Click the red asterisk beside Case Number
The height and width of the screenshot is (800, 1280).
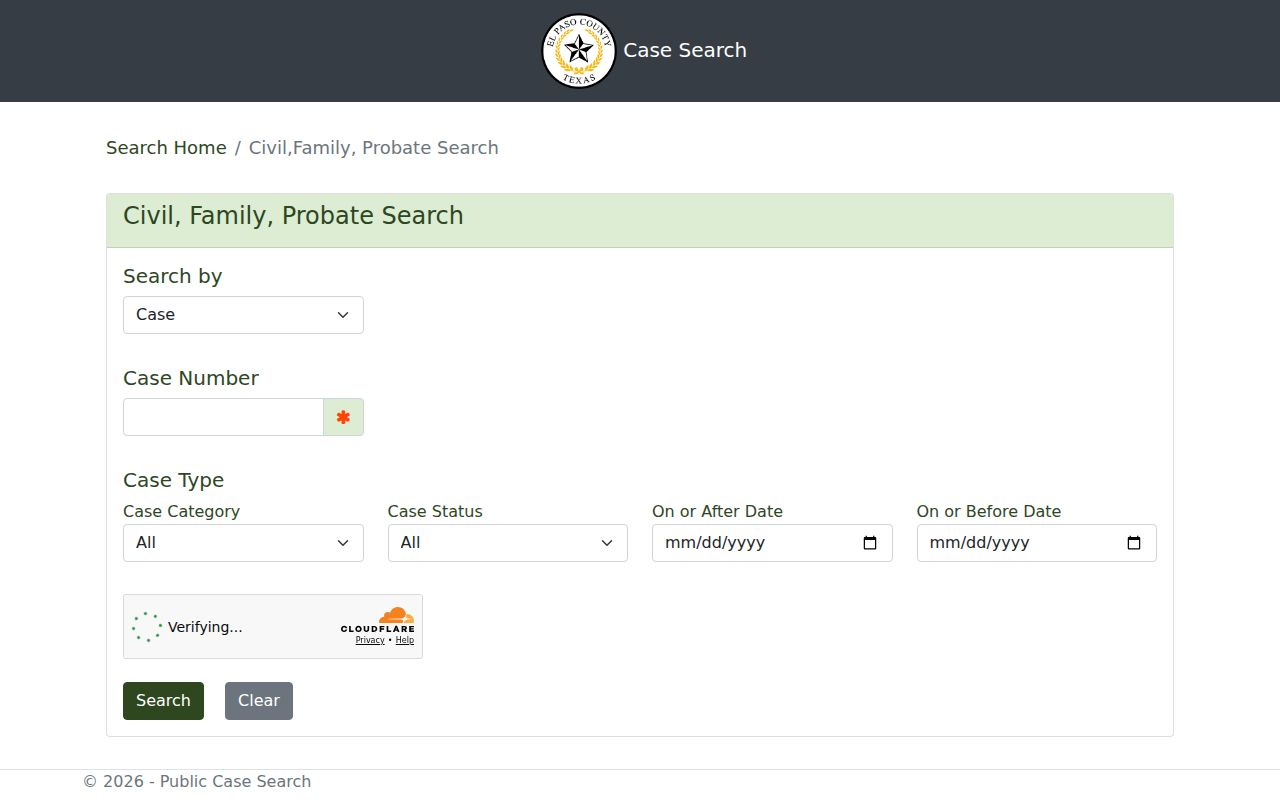pyautogui.click(x=343, y=417)
